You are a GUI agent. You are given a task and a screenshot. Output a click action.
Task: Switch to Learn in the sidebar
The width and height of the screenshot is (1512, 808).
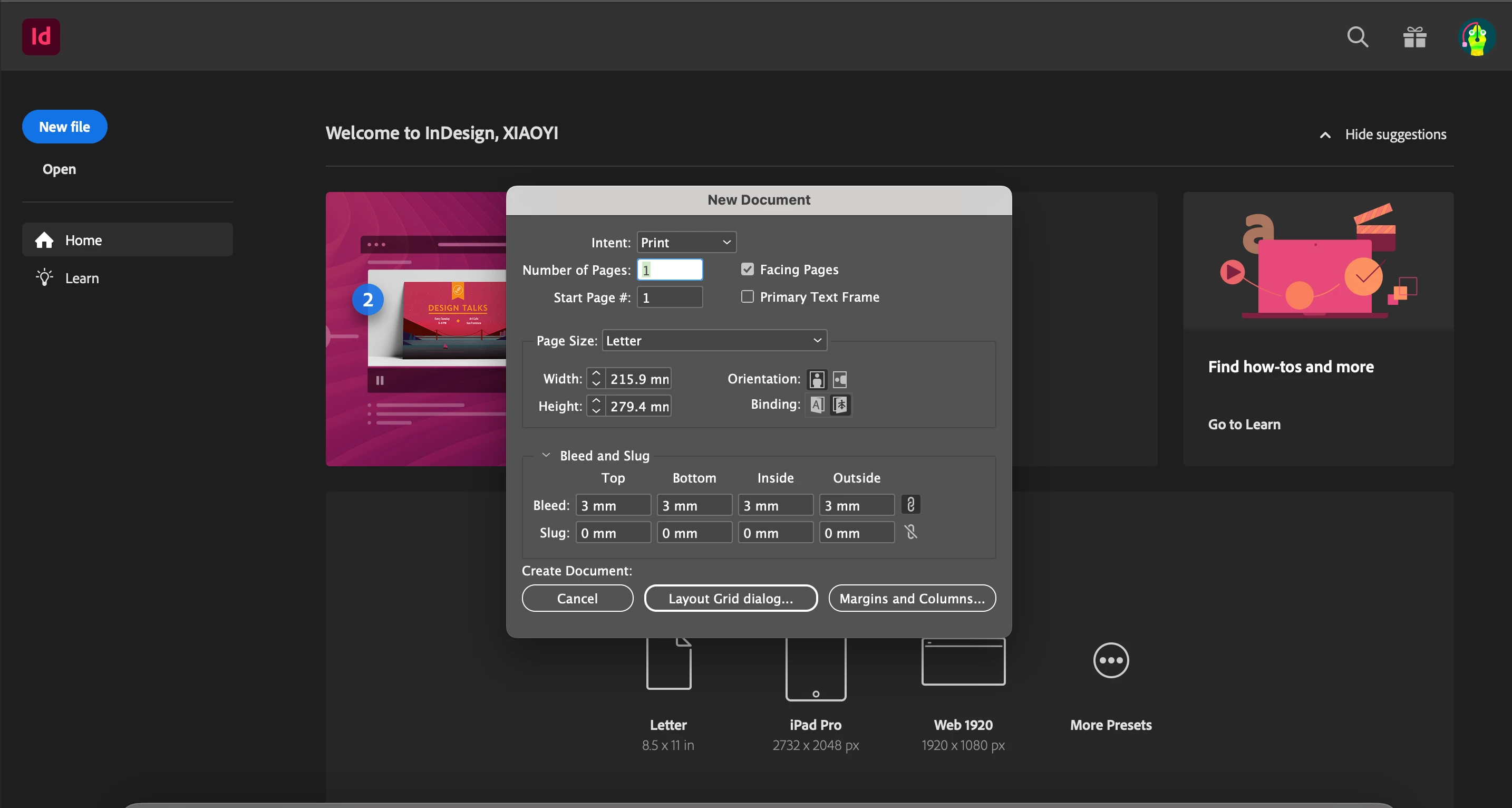pyautogui.click(x=82, y=278)
